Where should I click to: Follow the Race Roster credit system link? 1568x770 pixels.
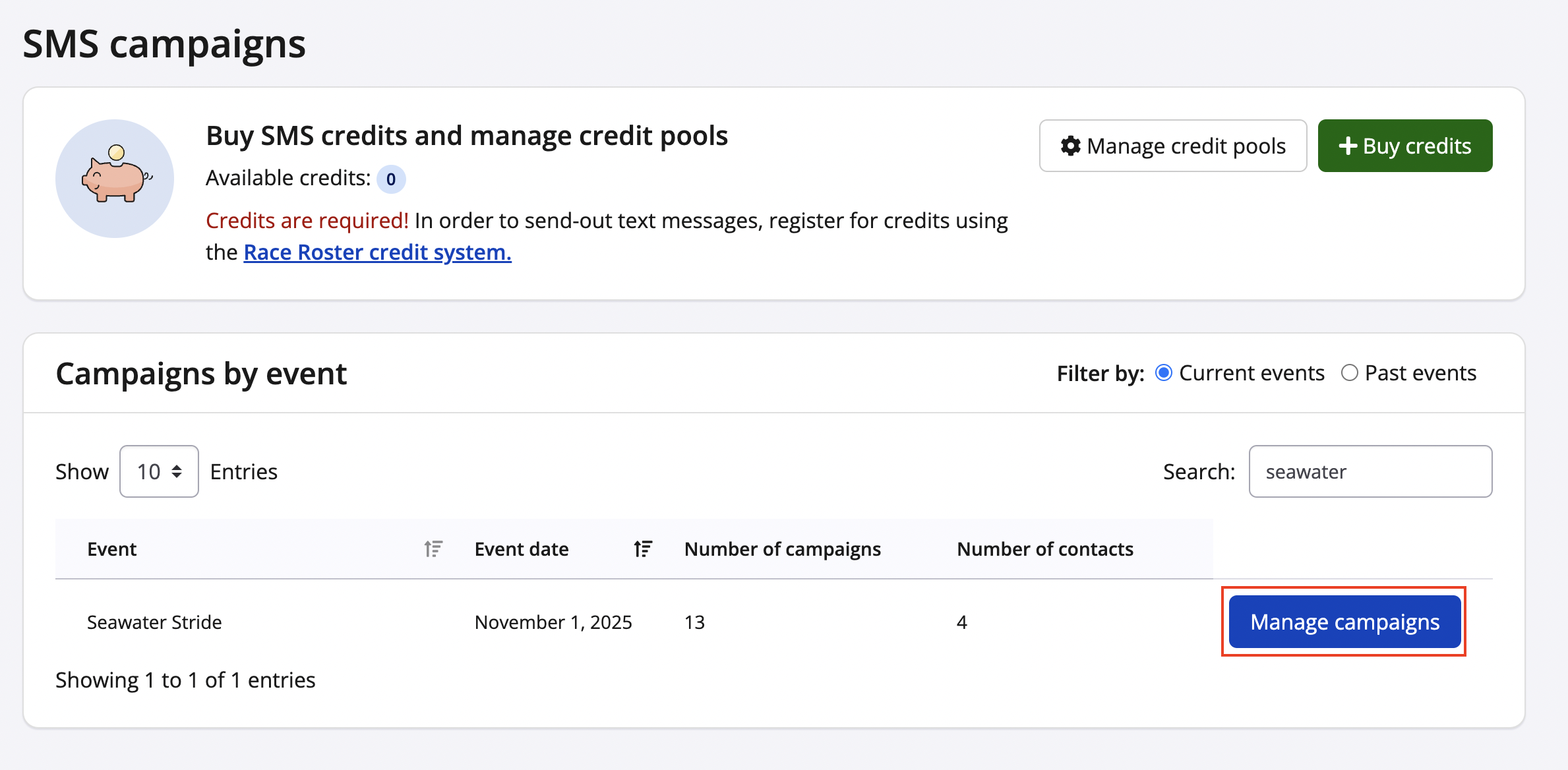377,252
